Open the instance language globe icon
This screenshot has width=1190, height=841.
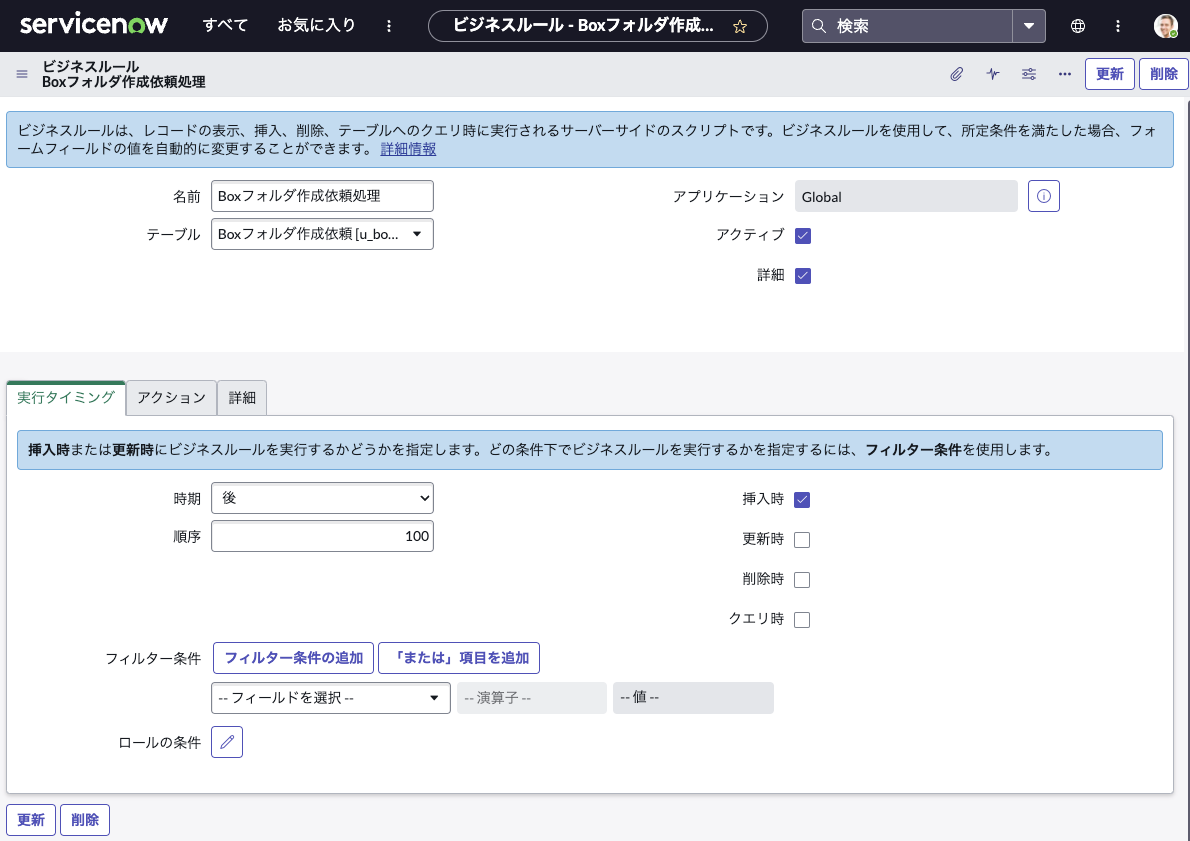coord(1077,25)
